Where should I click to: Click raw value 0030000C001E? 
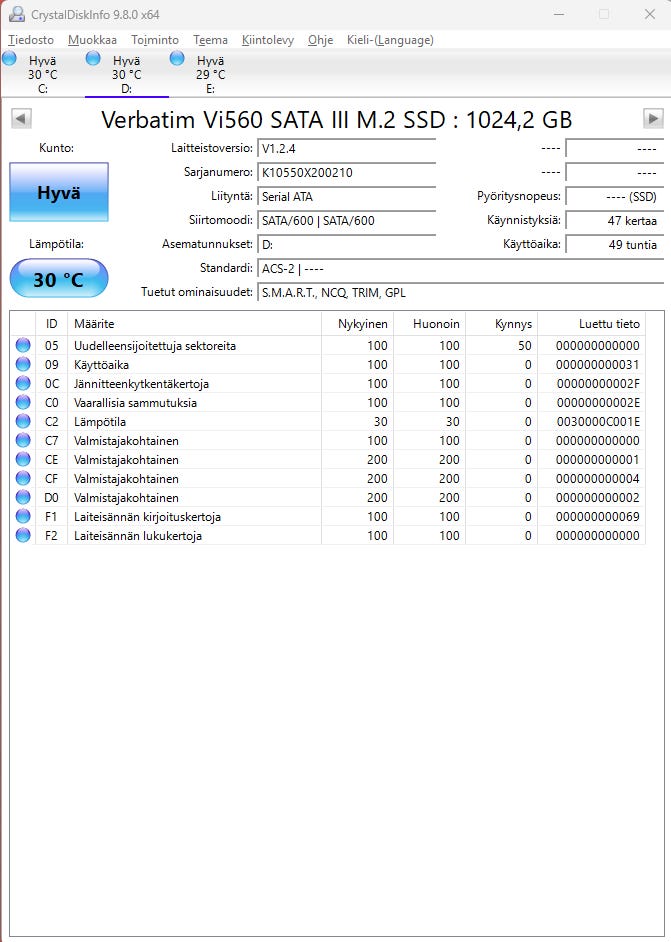598,422
